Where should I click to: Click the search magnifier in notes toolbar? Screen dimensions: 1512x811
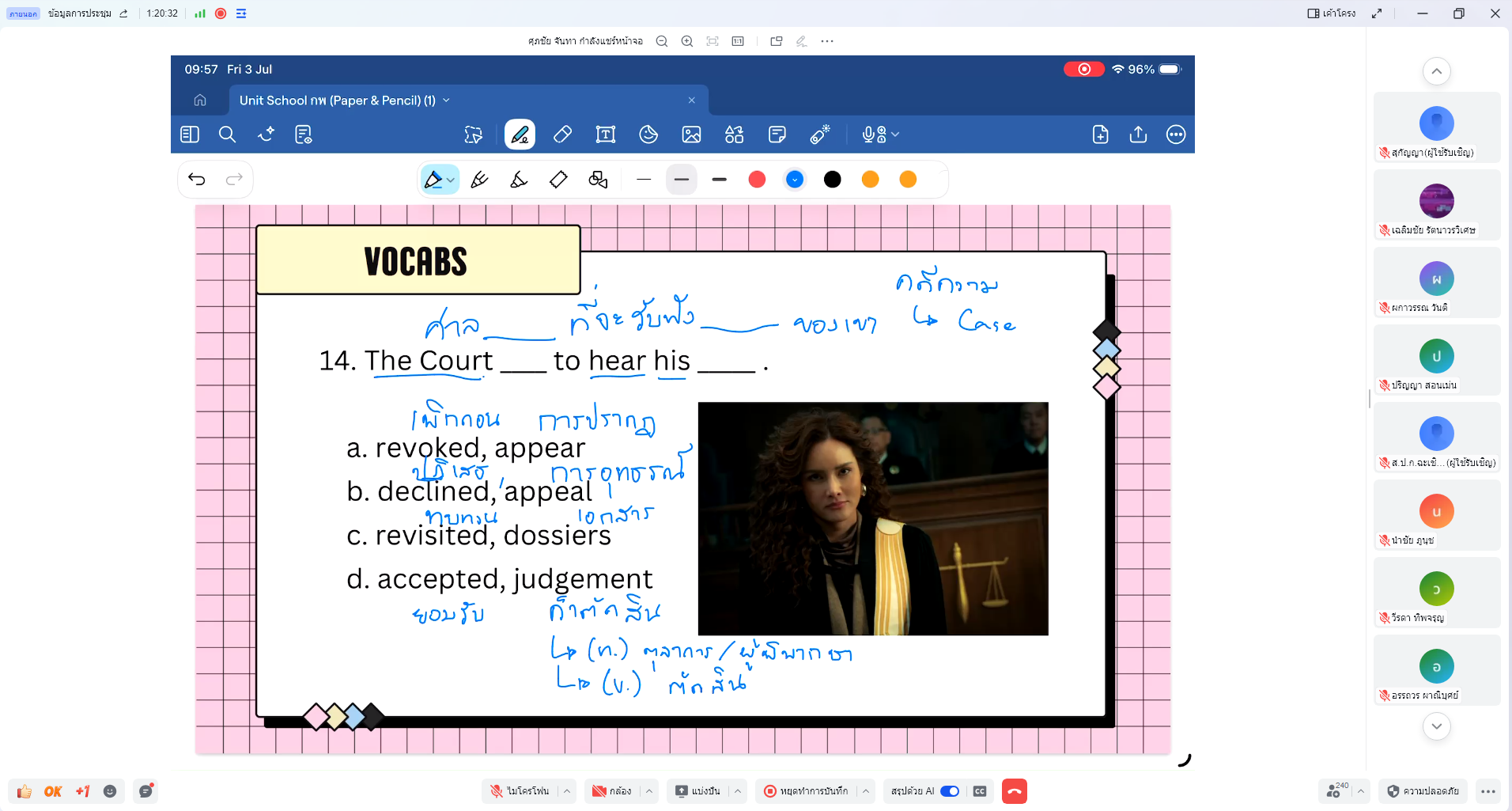pos(227,135)
